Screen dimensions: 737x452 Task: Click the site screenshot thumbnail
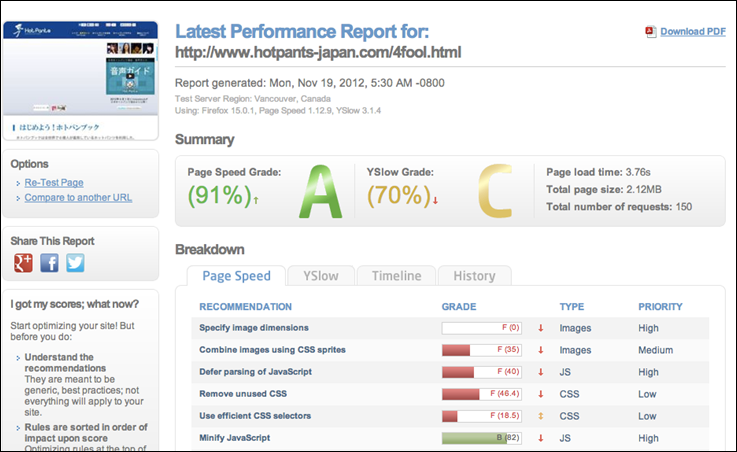click(80, 81)
